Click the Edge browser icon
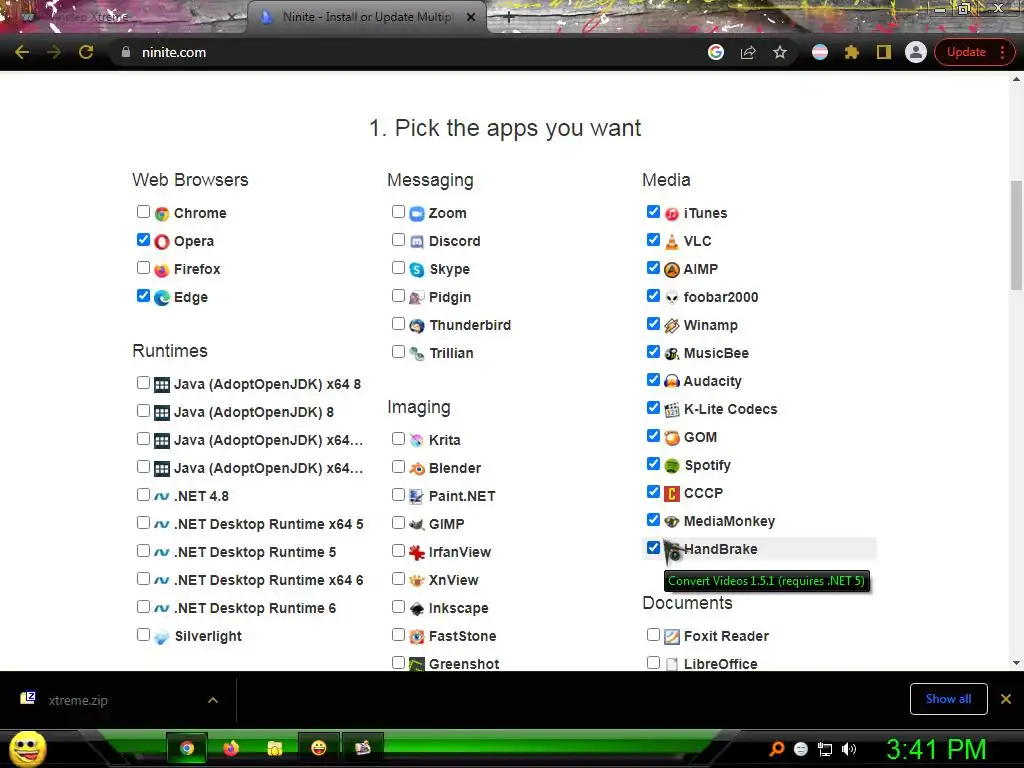 [162, 298]
